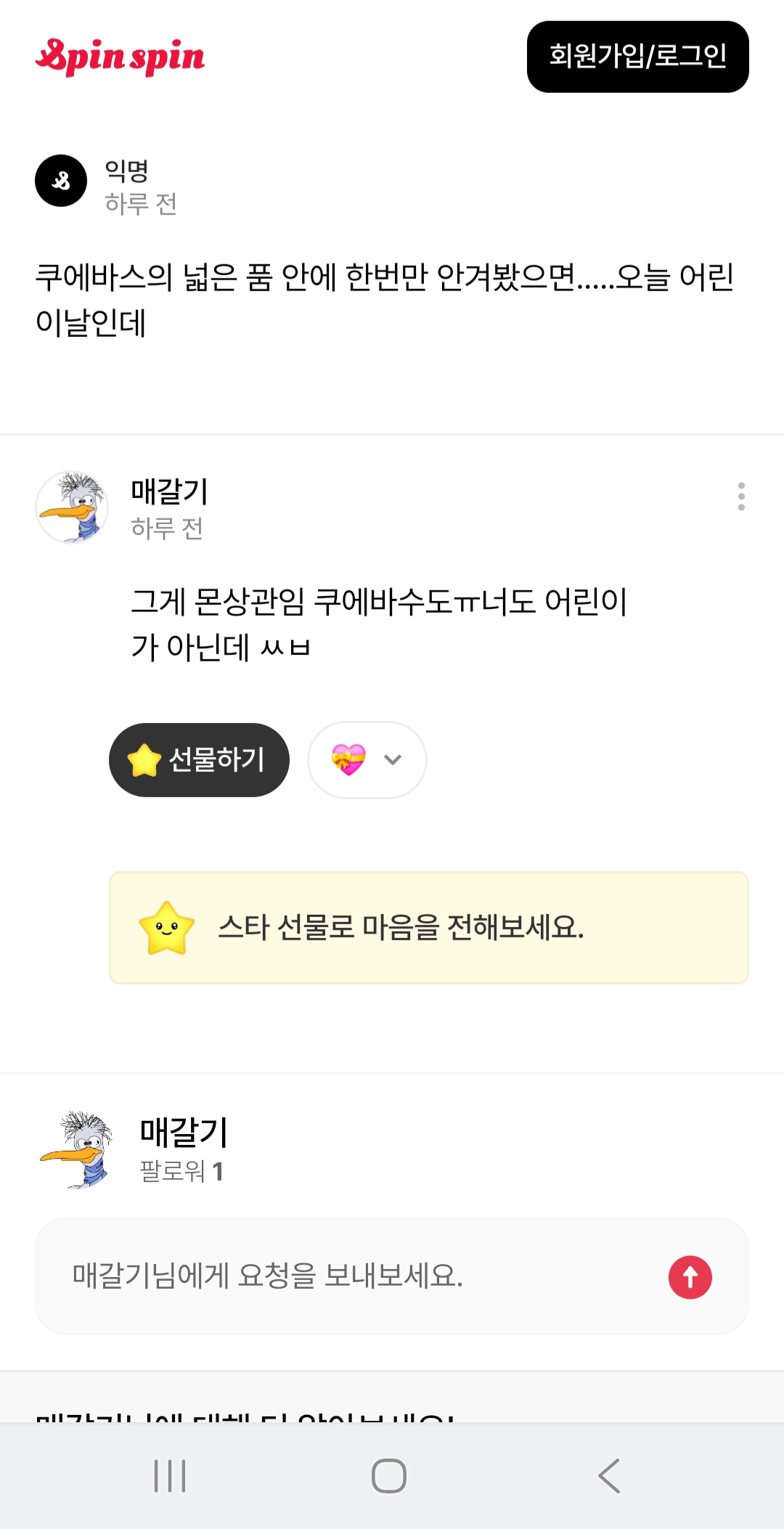Image resolution: width=784 pixels, height=1529 pixels.
Task: Open 매갈기's large profile picture in follower section
Action: [x=77, y=1150]
